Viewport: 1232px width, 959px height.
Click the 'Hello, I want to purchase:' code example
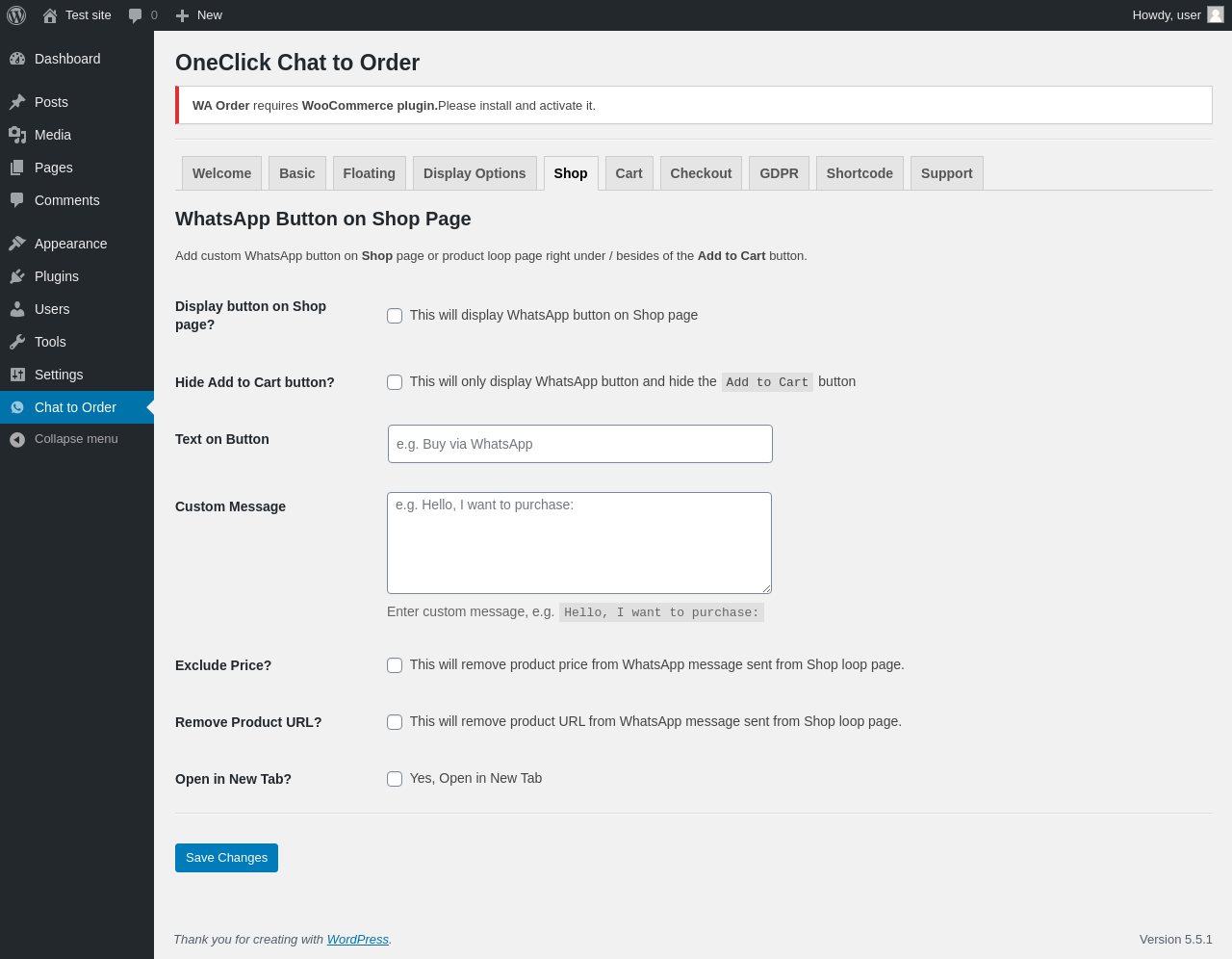click(661, 612)
